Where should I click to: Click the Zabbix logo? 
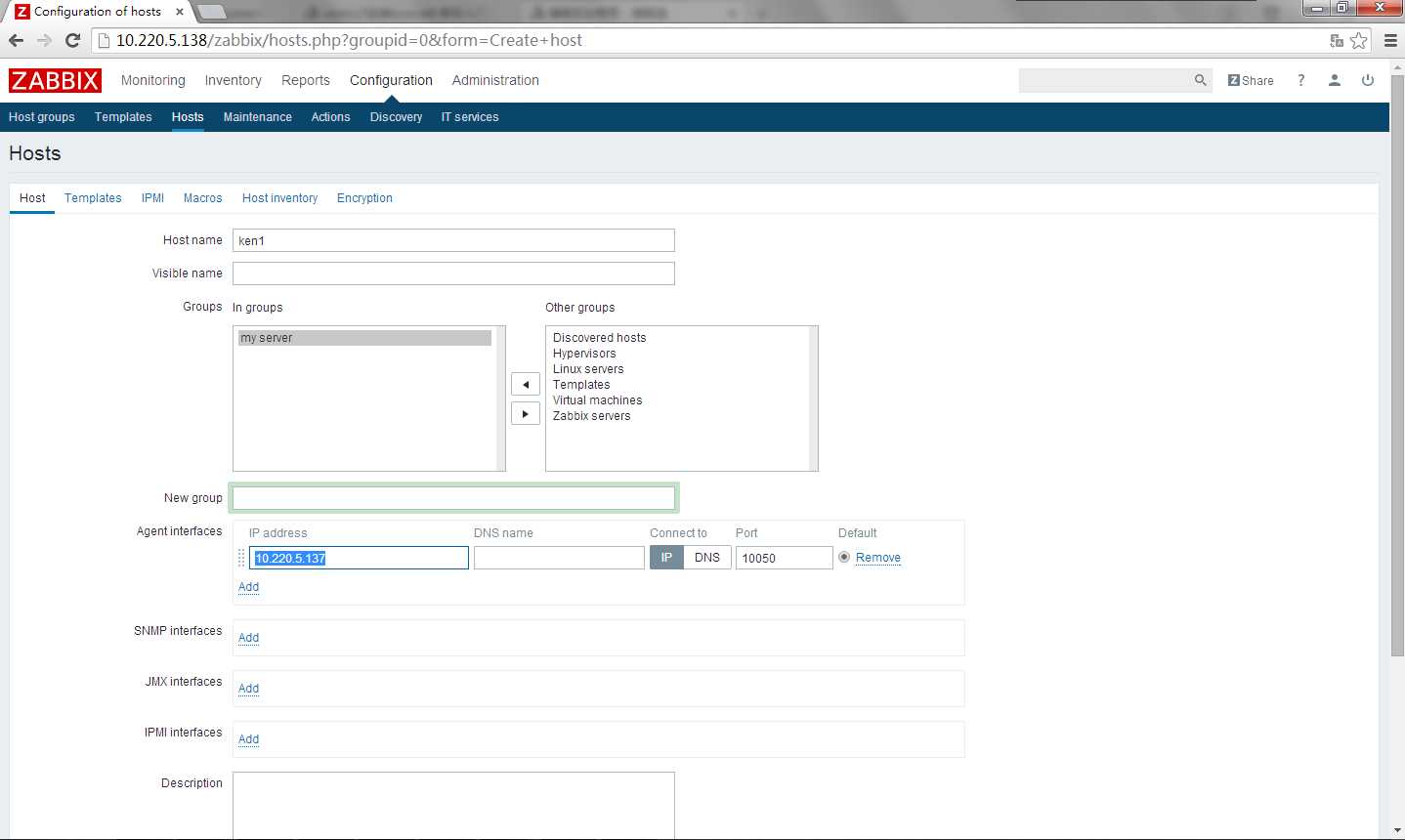pyautogui.click(x=55, y=80)
